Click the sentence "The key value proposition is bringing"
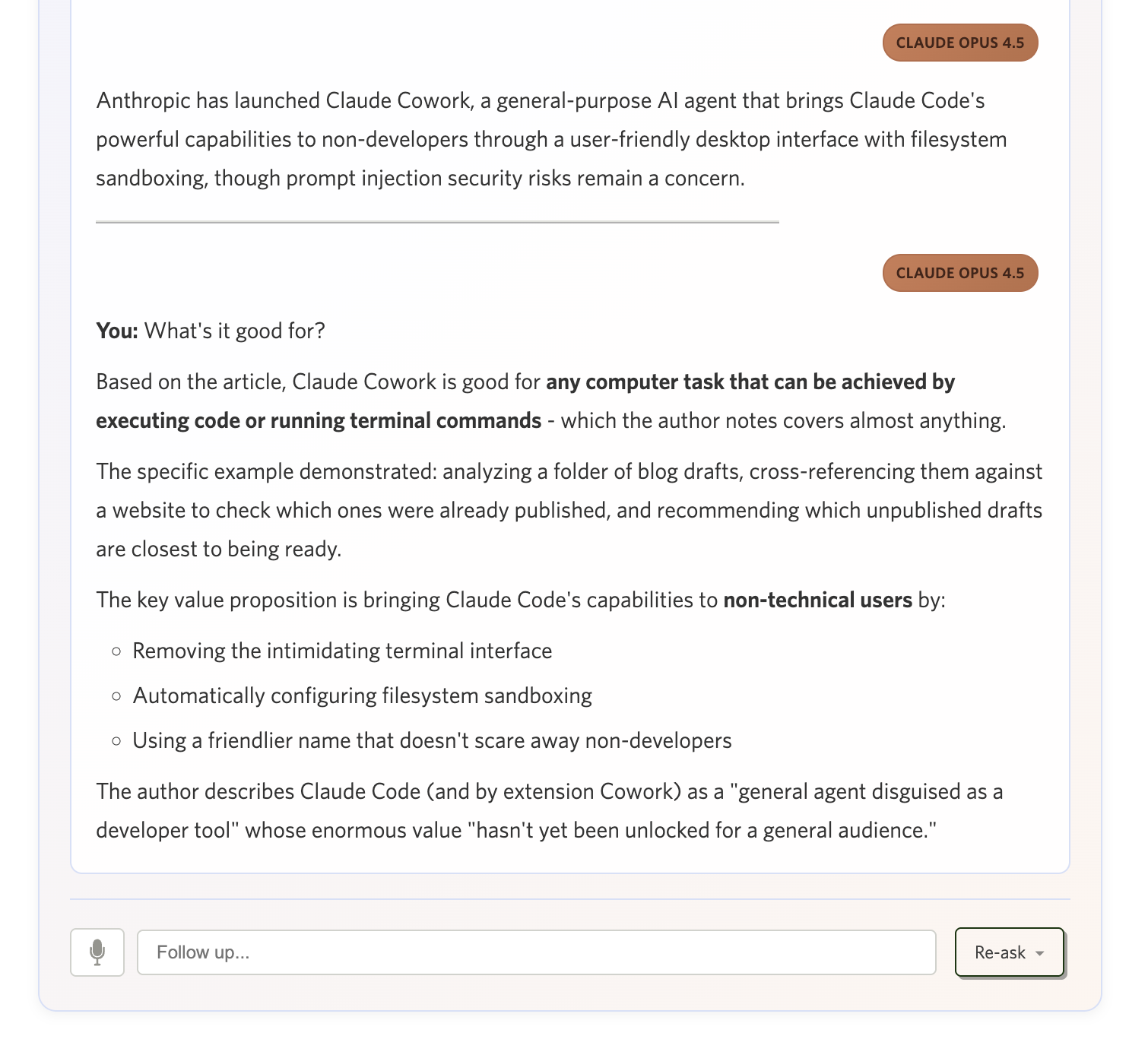This screenshot has width=1148, height=1055. coord(407,600)
